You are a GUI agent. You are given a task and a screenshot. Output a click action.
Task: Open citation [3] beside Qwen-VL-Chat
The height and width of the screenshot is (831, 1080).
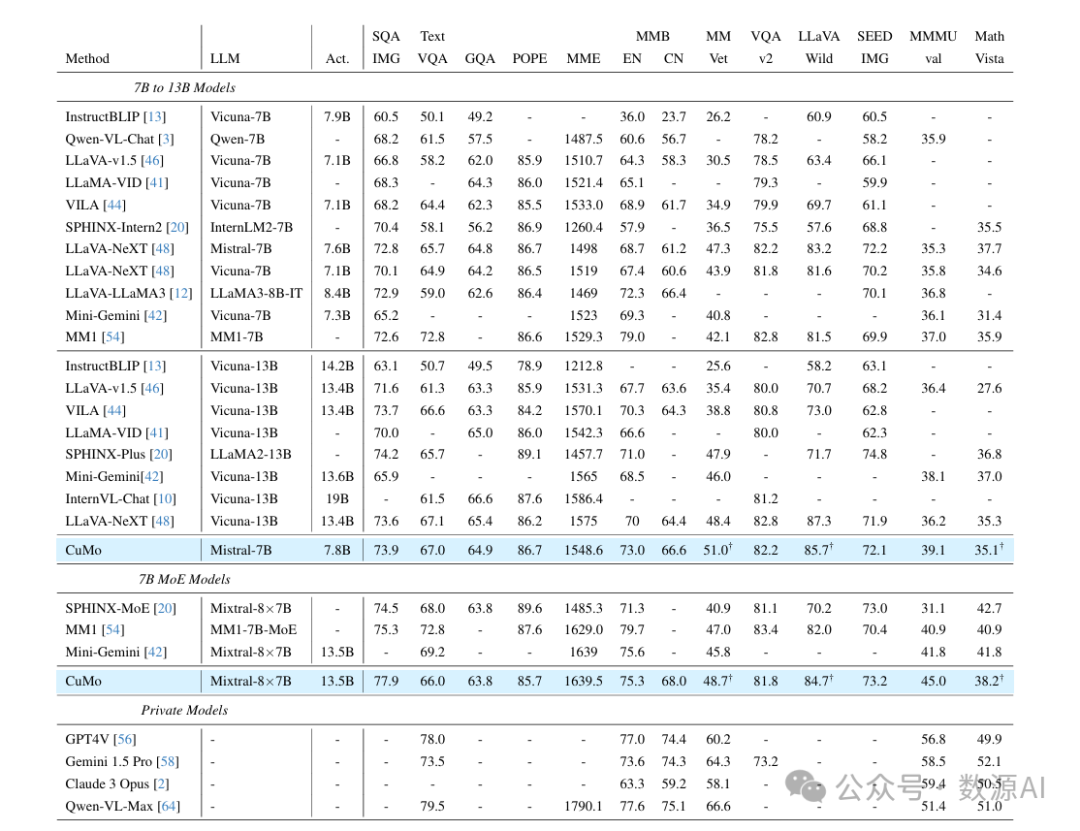[x=166, y=139]
